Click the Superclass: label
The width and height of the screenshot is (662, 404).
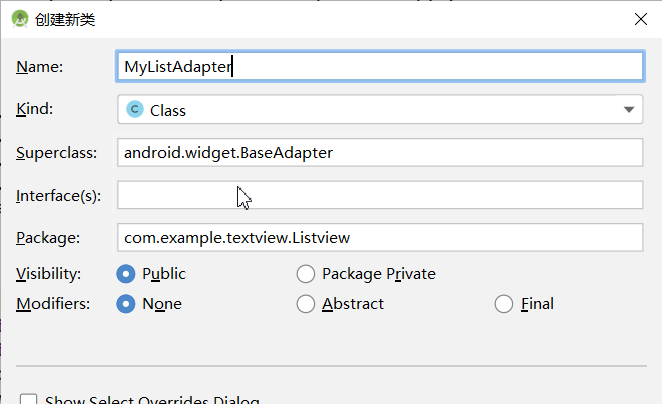pyautogui.click(x=57, y=153)
